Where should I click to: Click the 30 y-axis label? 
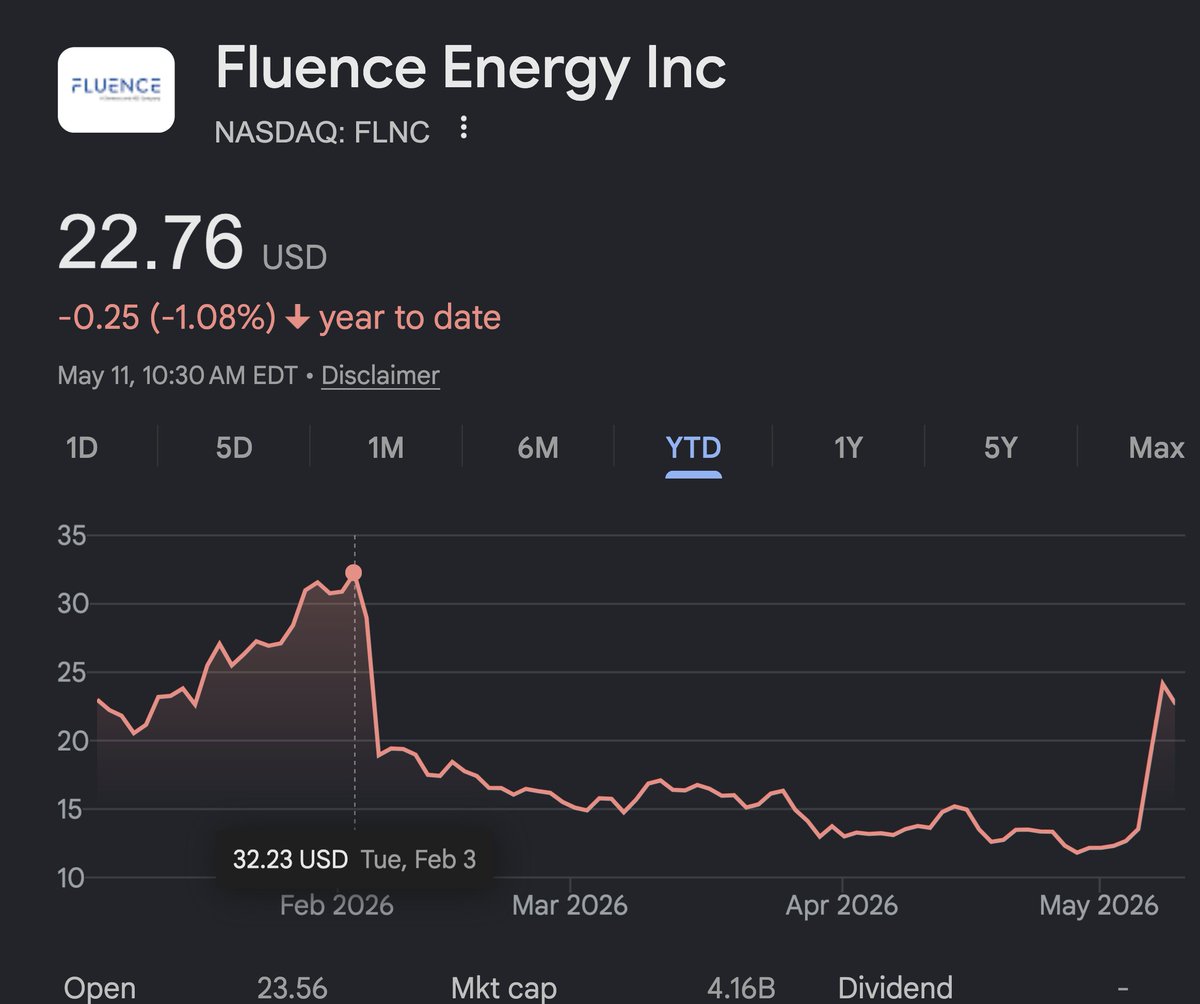[x=75, y=604]
